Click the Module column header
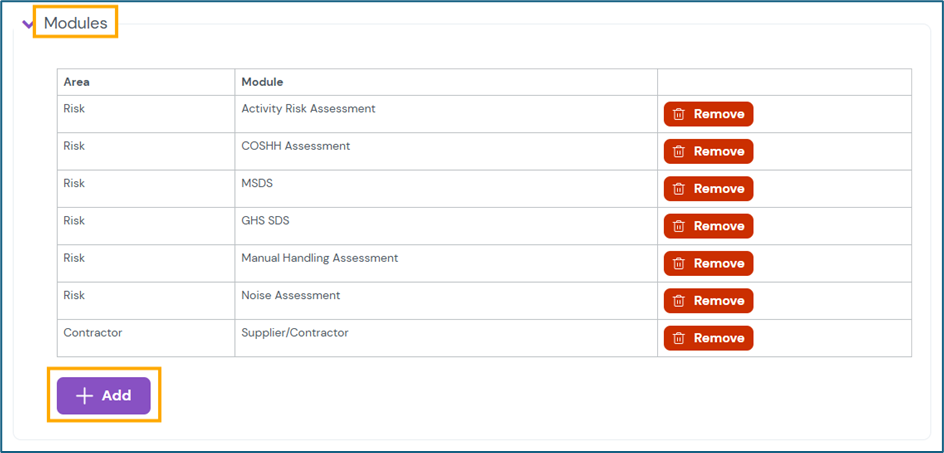Image resolution: width=944 pixels, height=453 pixels. pyautogui.click(x=262, y=82)
